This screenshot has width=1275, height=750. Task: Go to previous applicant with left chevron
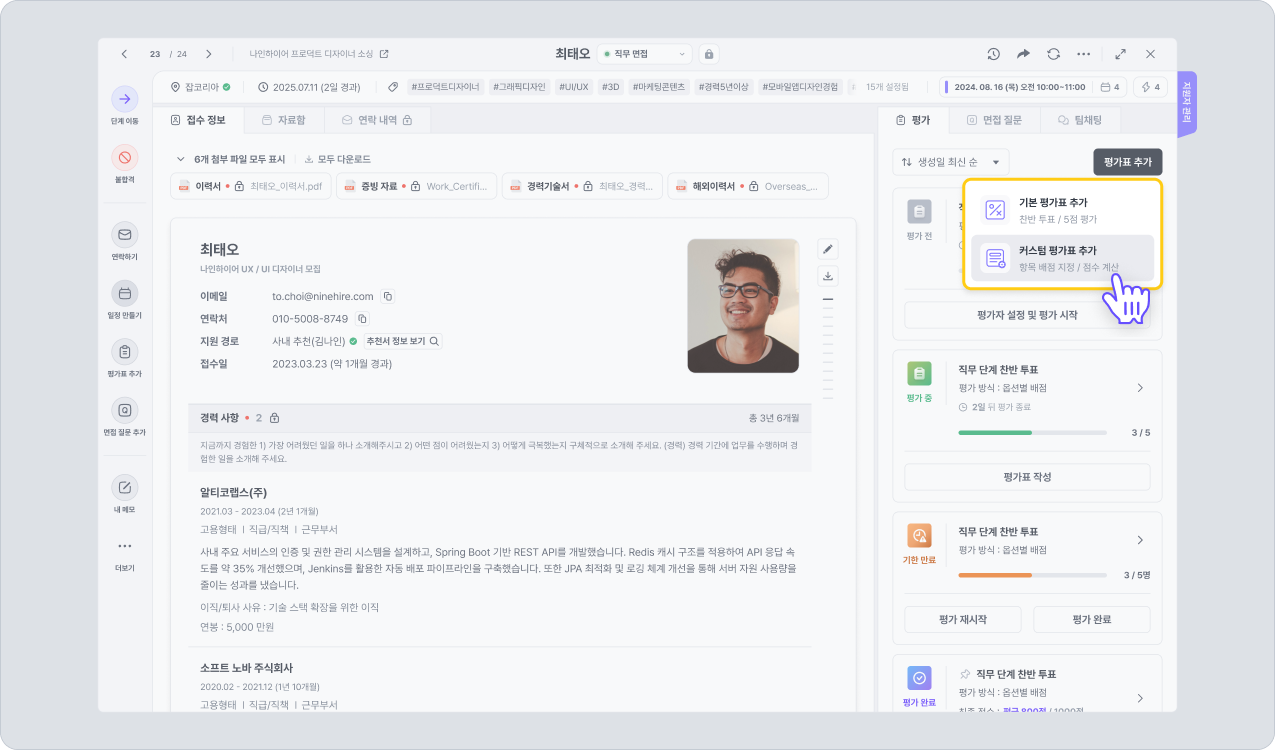(x=124, y=54)
